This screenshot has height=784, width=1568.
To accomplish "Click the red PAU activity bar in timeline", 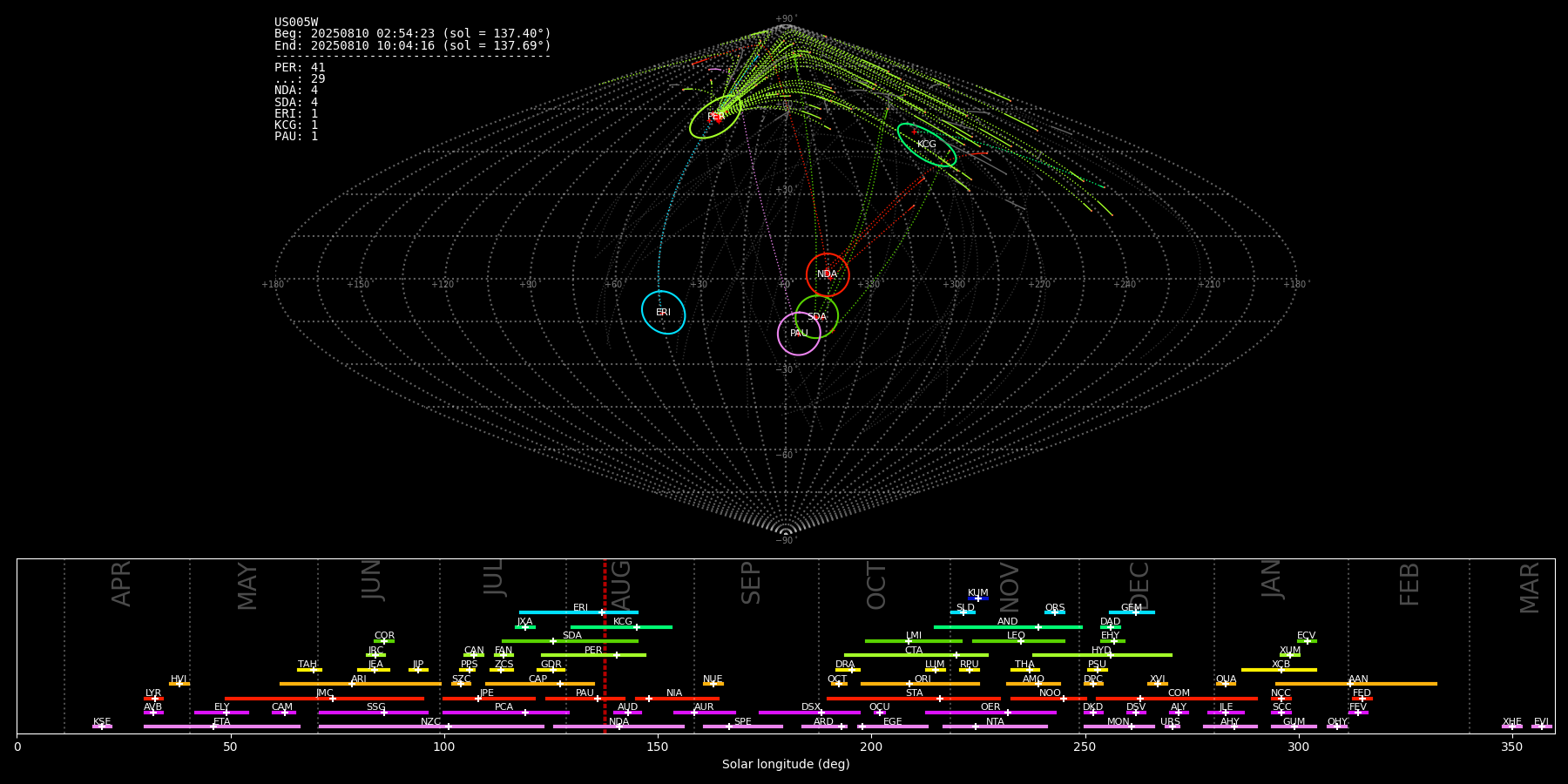I will [585, 699].
